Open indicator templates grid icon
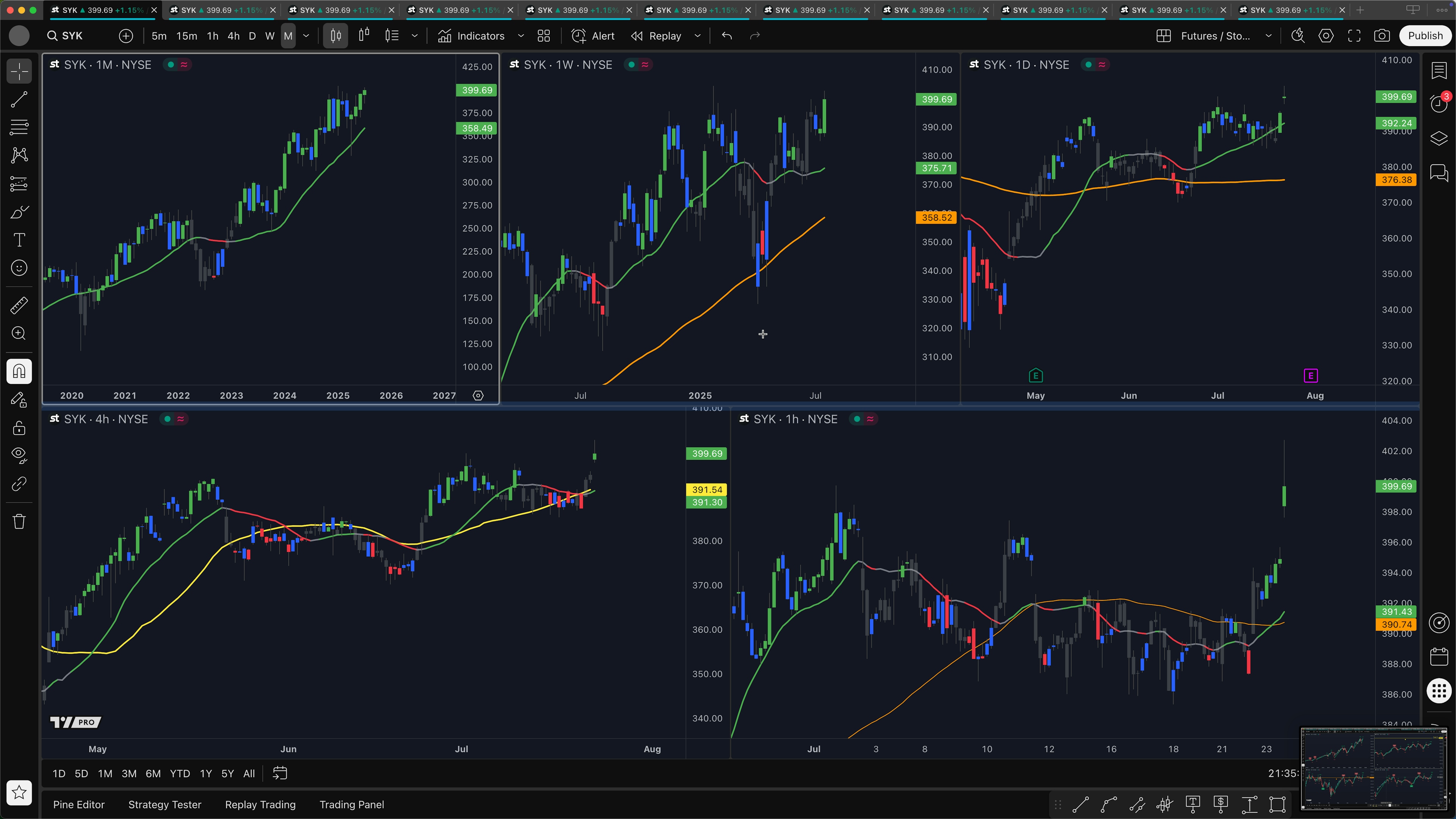Screen dimensions: 1456x819 tap(544, 36)
